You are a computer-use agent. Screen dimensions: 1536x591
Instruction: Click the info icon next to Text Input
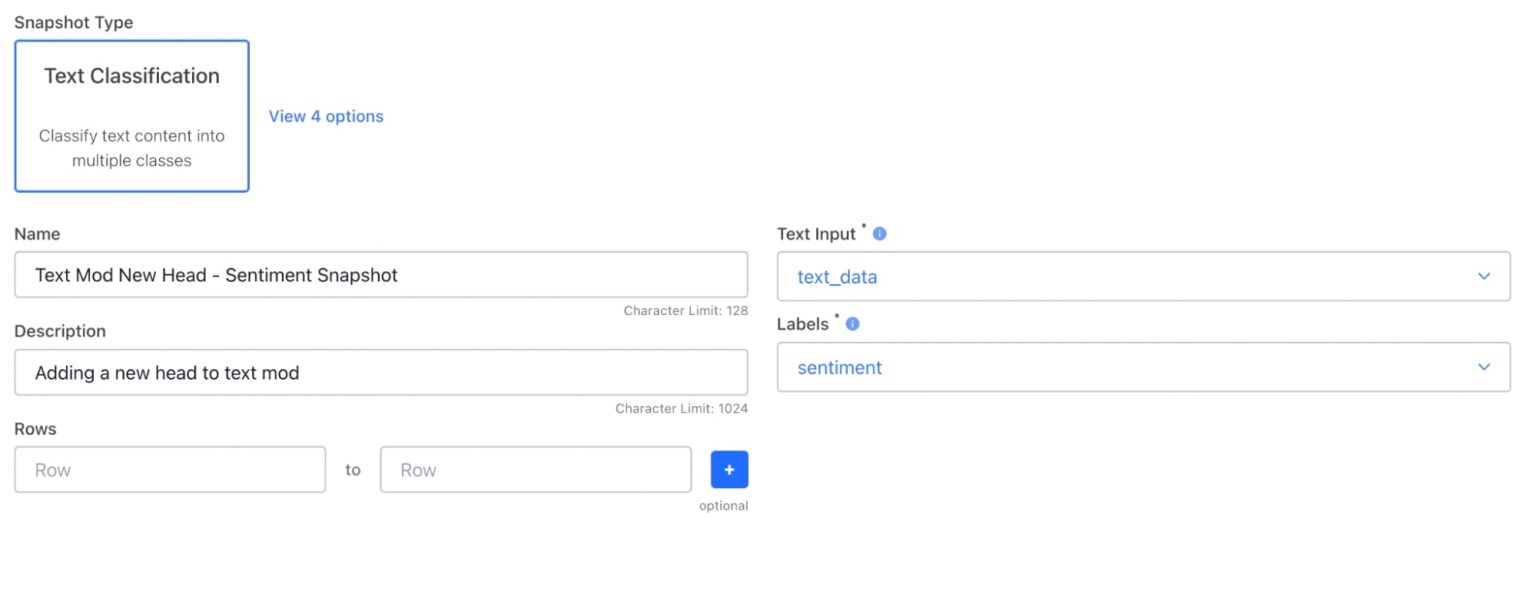(879, 232)
